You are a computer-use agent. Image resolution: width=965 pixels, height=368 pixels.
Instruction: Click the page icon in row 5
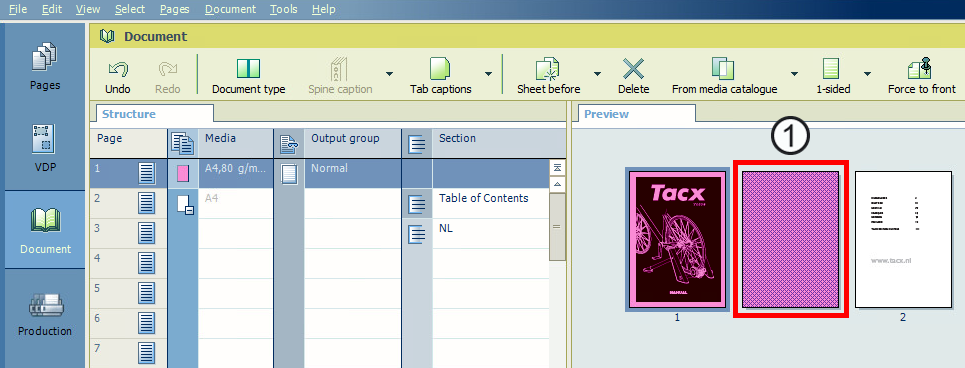pos(147,294)
